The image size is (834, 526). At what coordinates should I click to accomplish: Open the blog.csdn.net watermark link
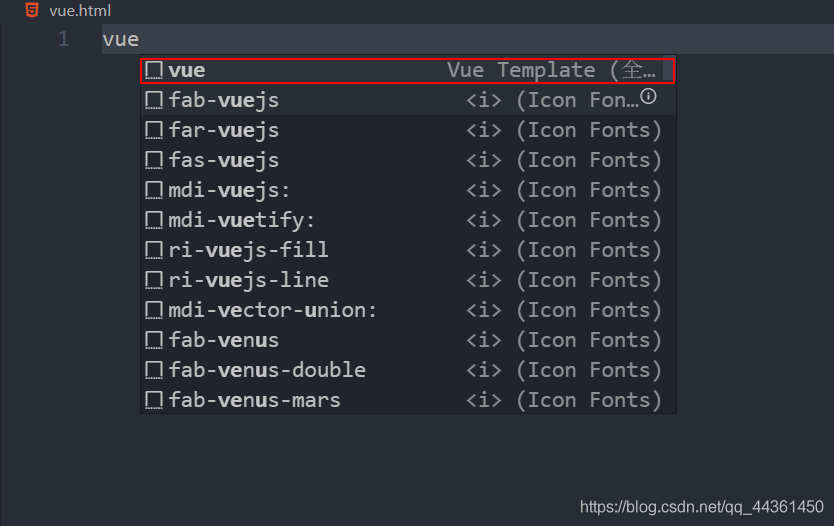(702, 507)
